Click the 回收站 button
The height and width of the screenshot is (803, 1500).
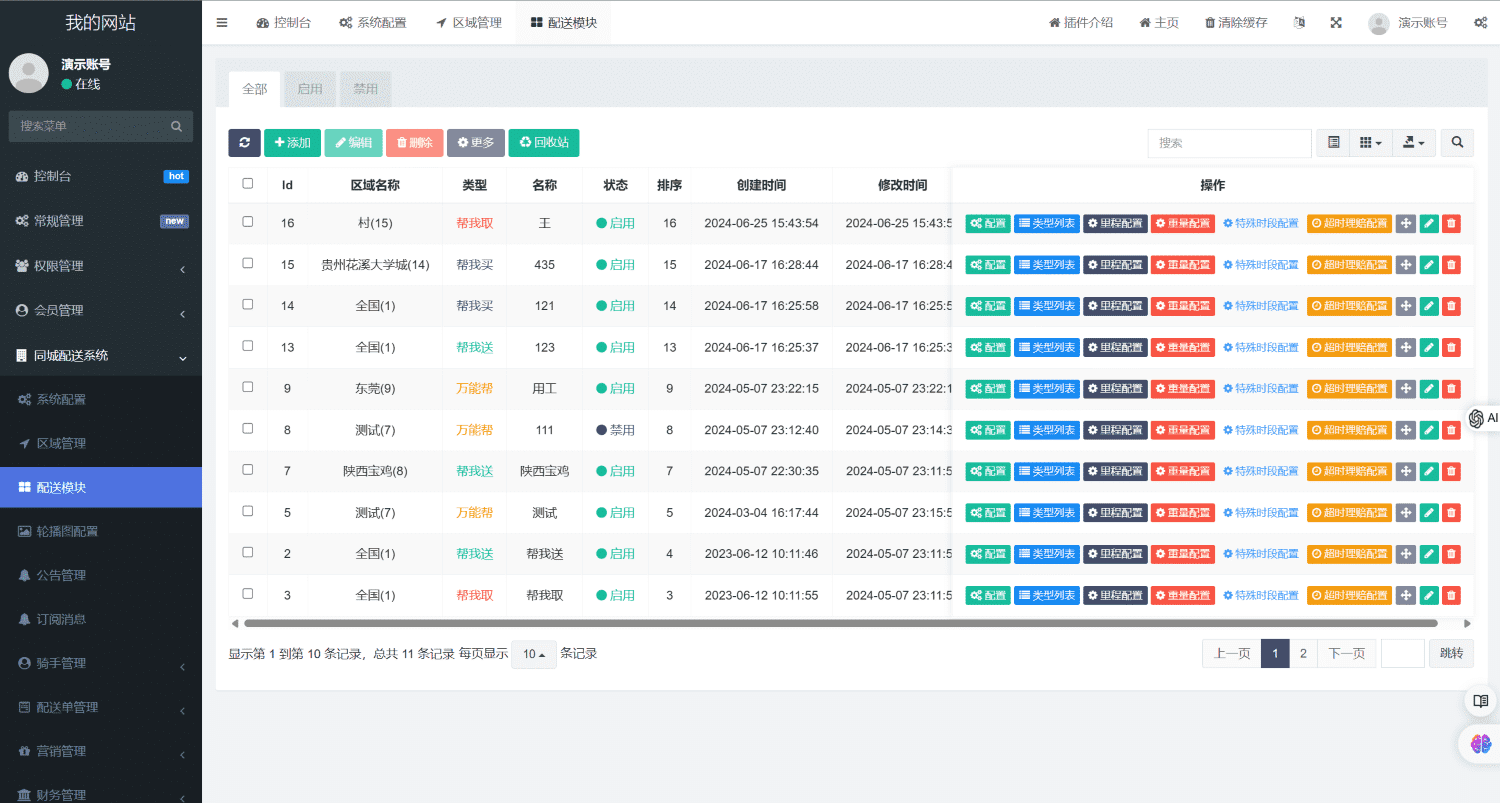(x=544, y=143)
